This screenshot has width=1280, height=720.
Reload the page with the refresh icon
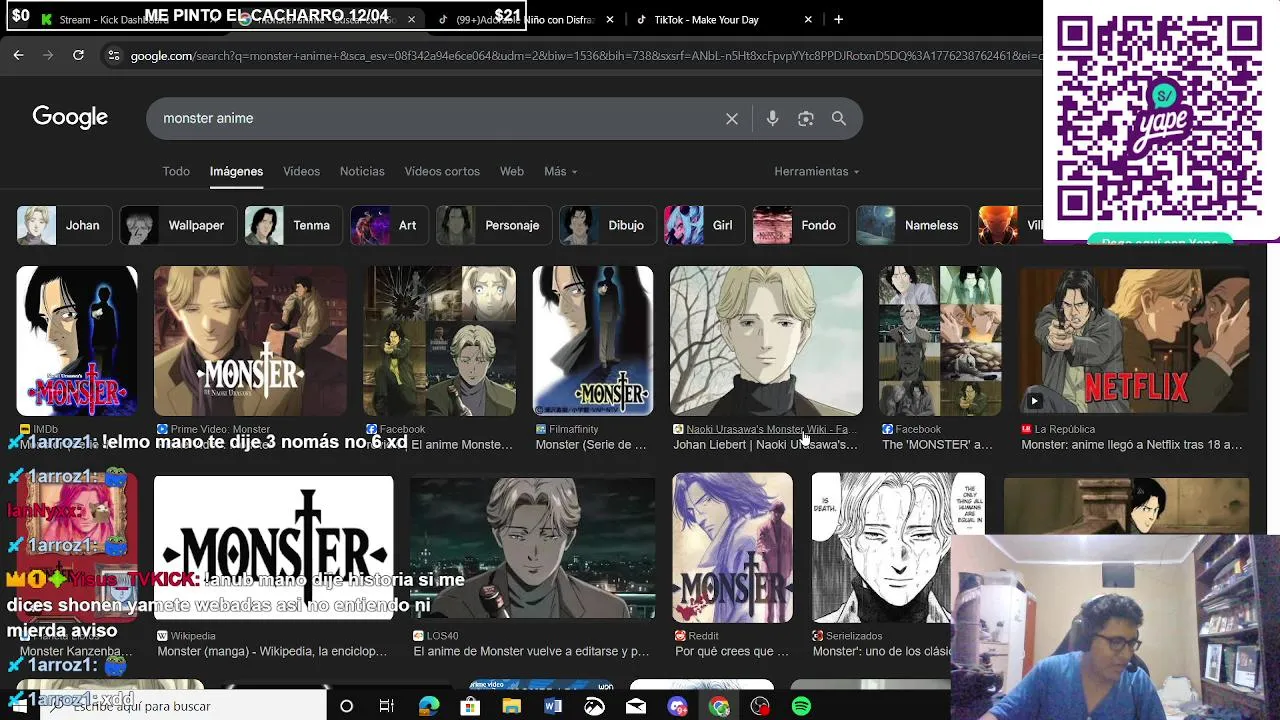[x=78, y=56]
